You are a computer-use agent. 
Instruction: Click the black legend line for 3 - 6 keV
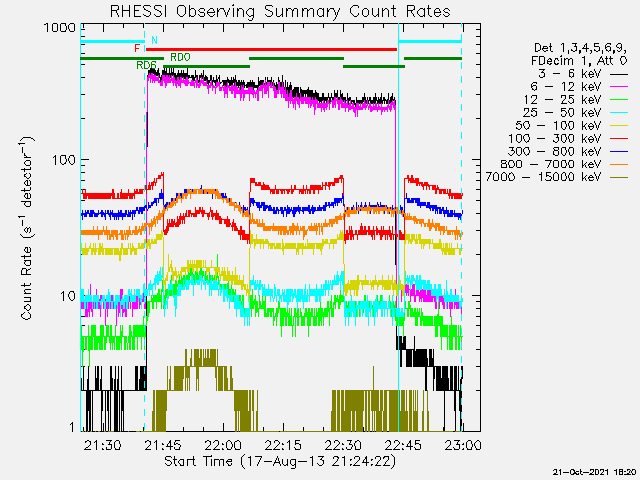point(619,74)
